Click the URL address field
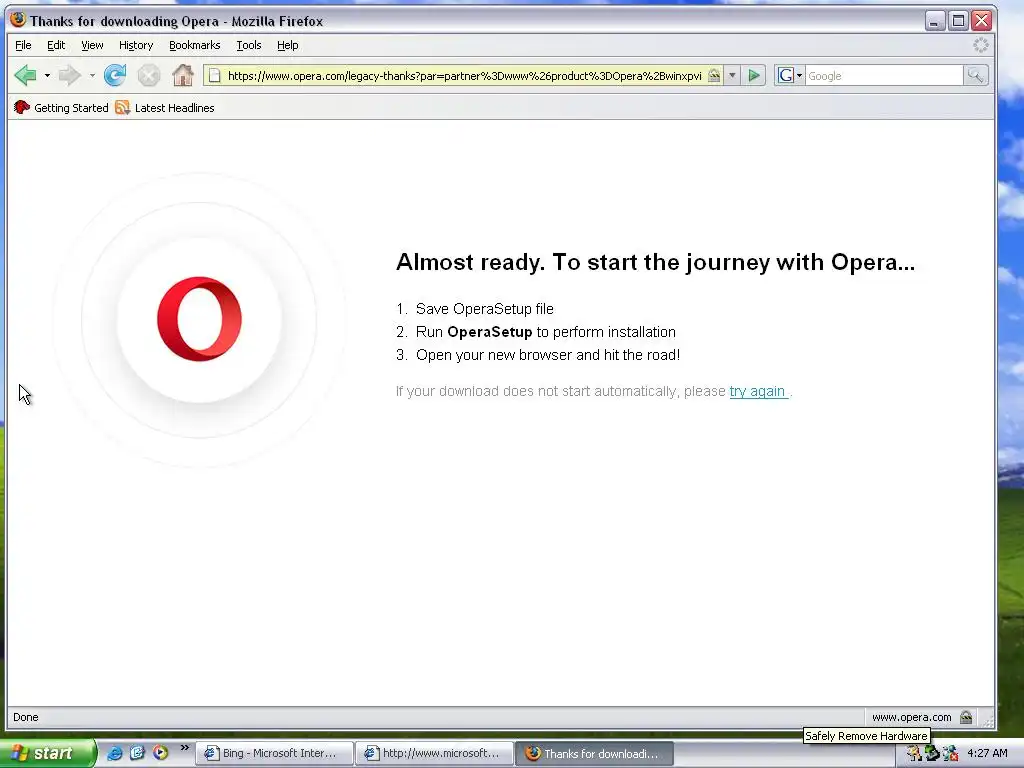Viewport: 1024px width, 768px height. pyautogui.click(x=464, y=76)
